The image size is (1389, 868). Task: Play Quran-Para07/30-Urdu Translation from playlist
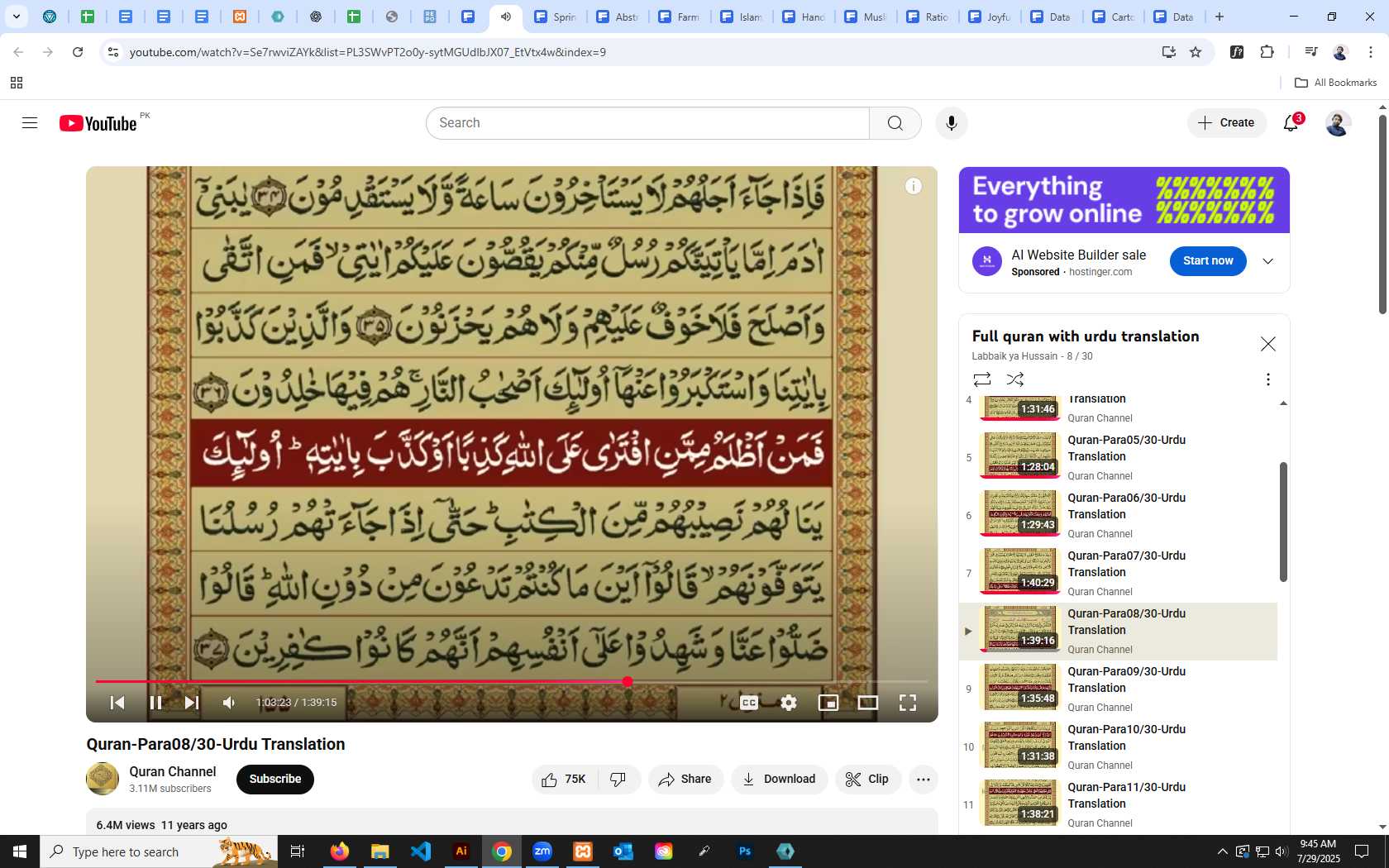[x=1118, y=574]
